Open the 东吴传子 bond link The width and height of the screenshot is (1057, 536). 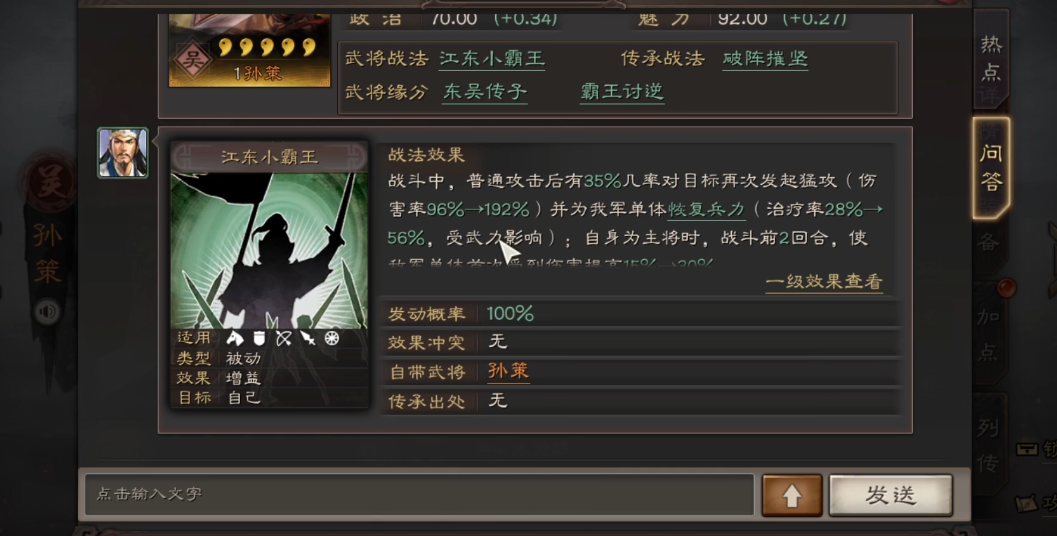pyautogui.click(x=485, y=92)
